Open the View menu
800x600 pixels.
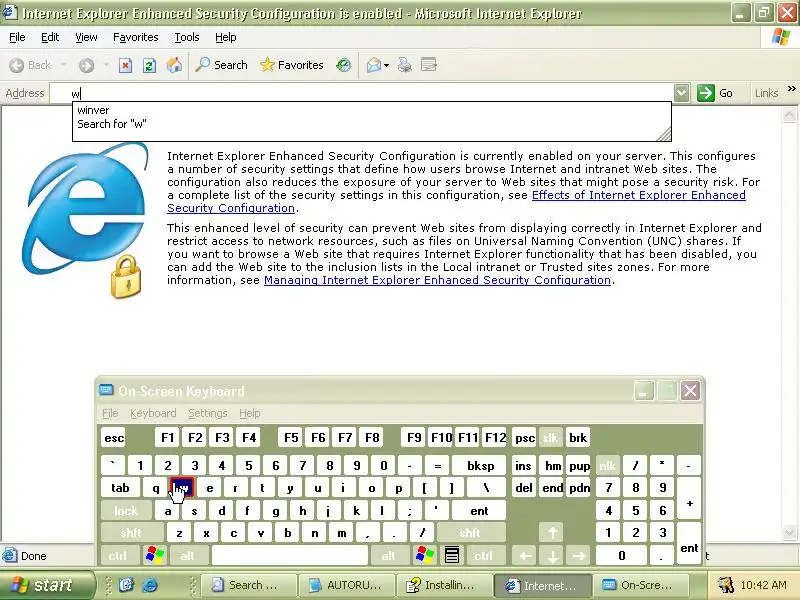(86, 37)
